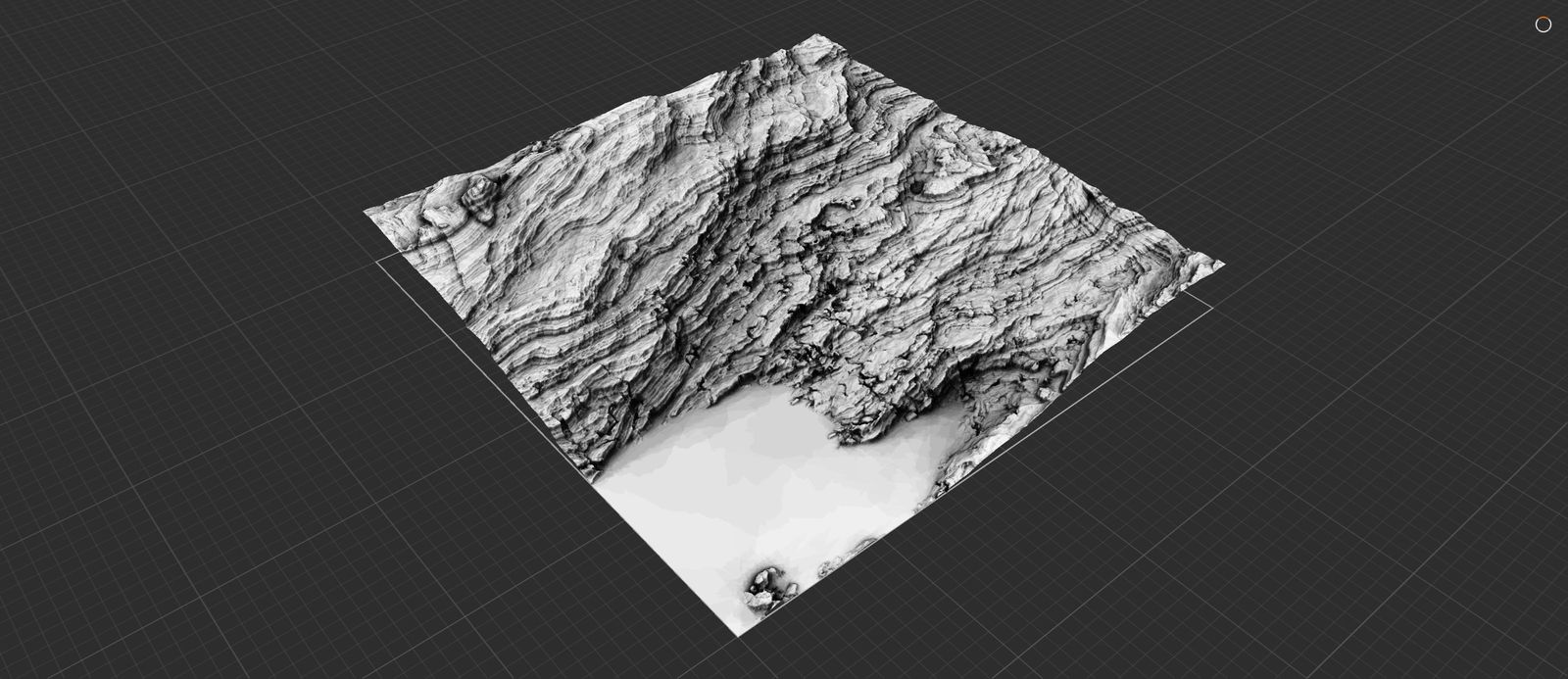The width and height of the screenshot is (1568, 679).
Task: Click the dark rock cluster on the white plain
Action: (763, 590)
